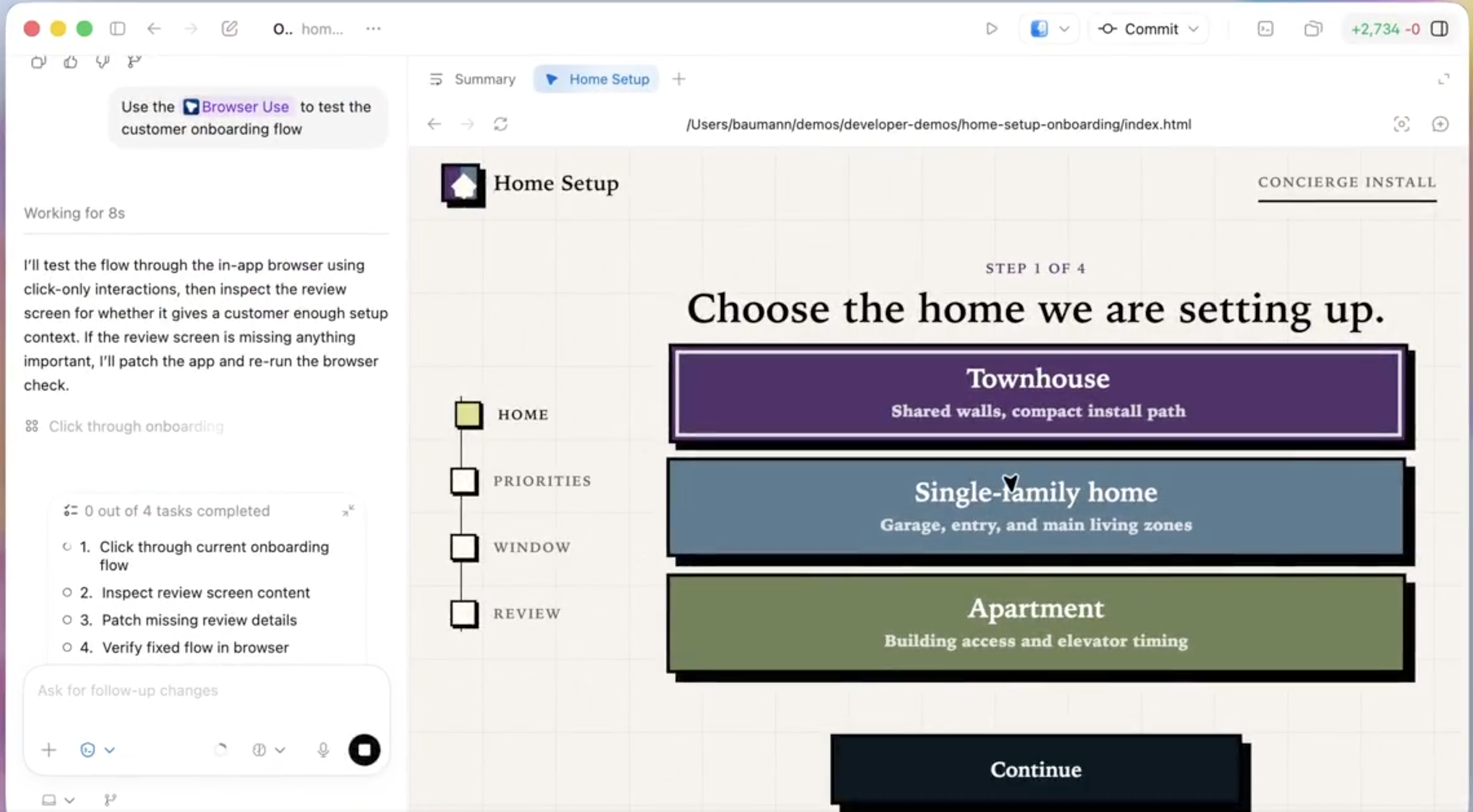Open a new tab with plus
1473x812 pixels.
679,79
